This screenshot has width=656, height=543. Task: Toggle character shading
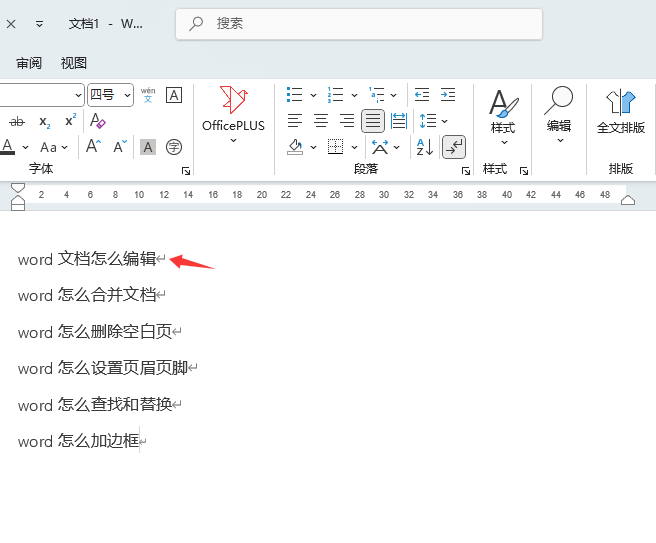point(148,147)
